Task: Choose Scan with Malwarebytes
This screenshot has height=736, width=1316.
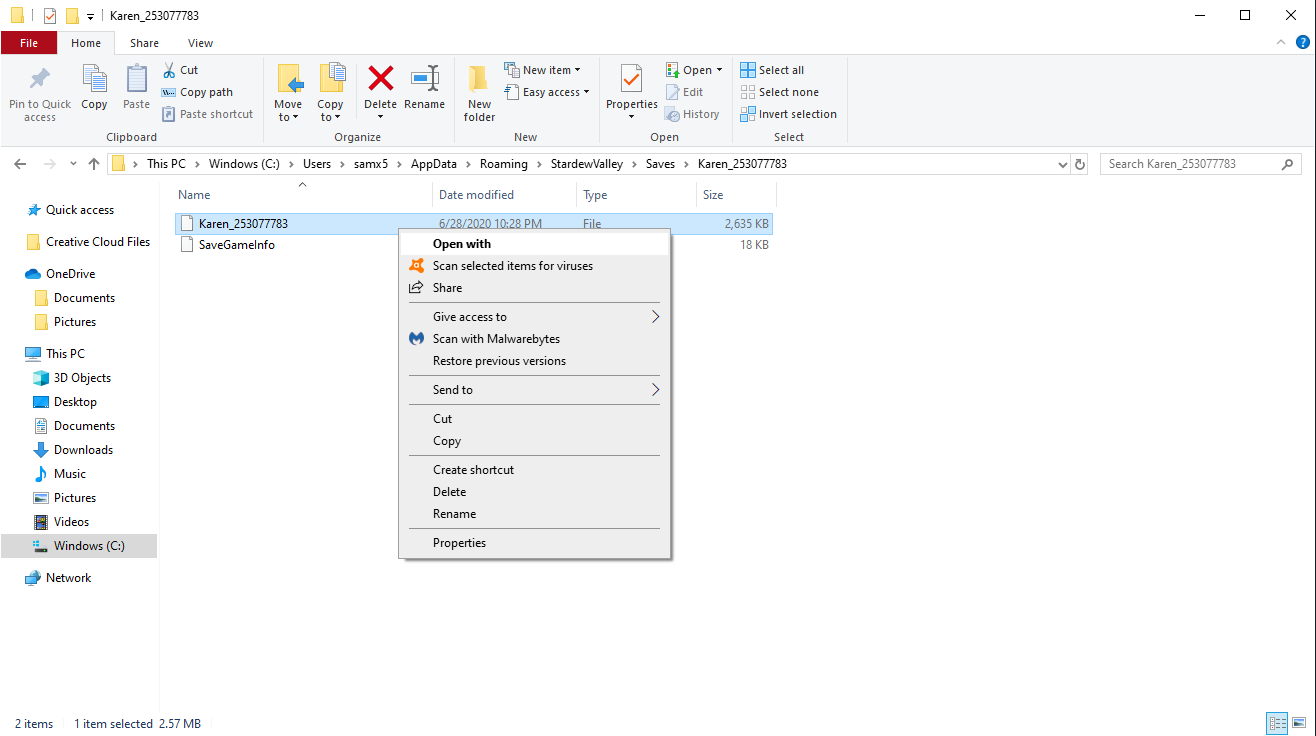Action: (535, 339)
